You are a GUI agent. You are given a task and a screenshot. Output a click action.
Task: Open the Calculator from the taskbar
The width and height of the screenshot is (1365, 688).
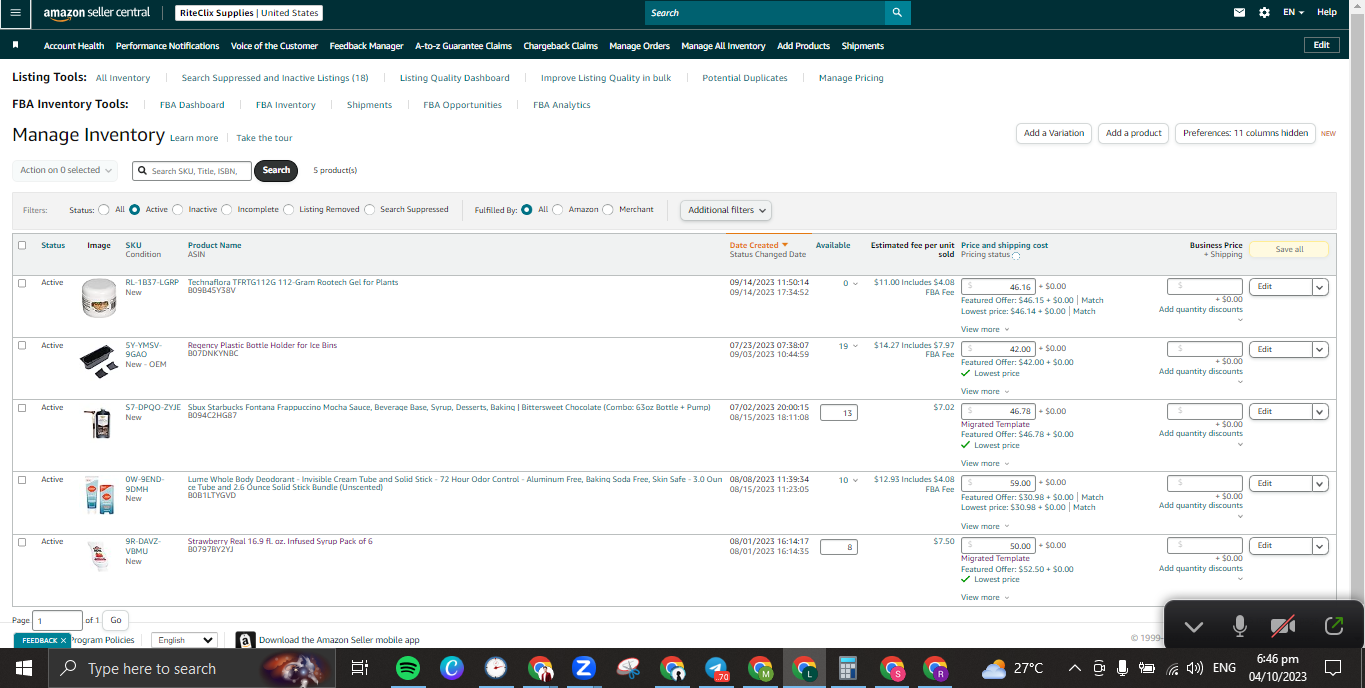tap(848, 668)
